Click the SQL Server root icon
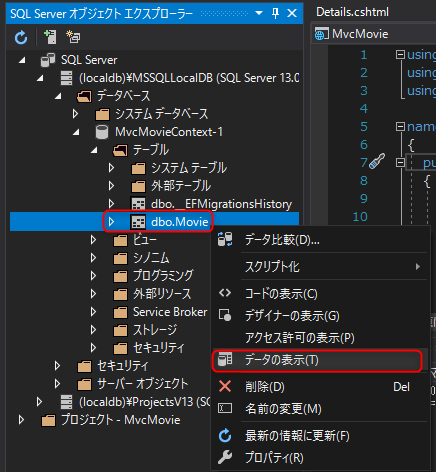Screen dimensions: 436x472 coord(48,60)
